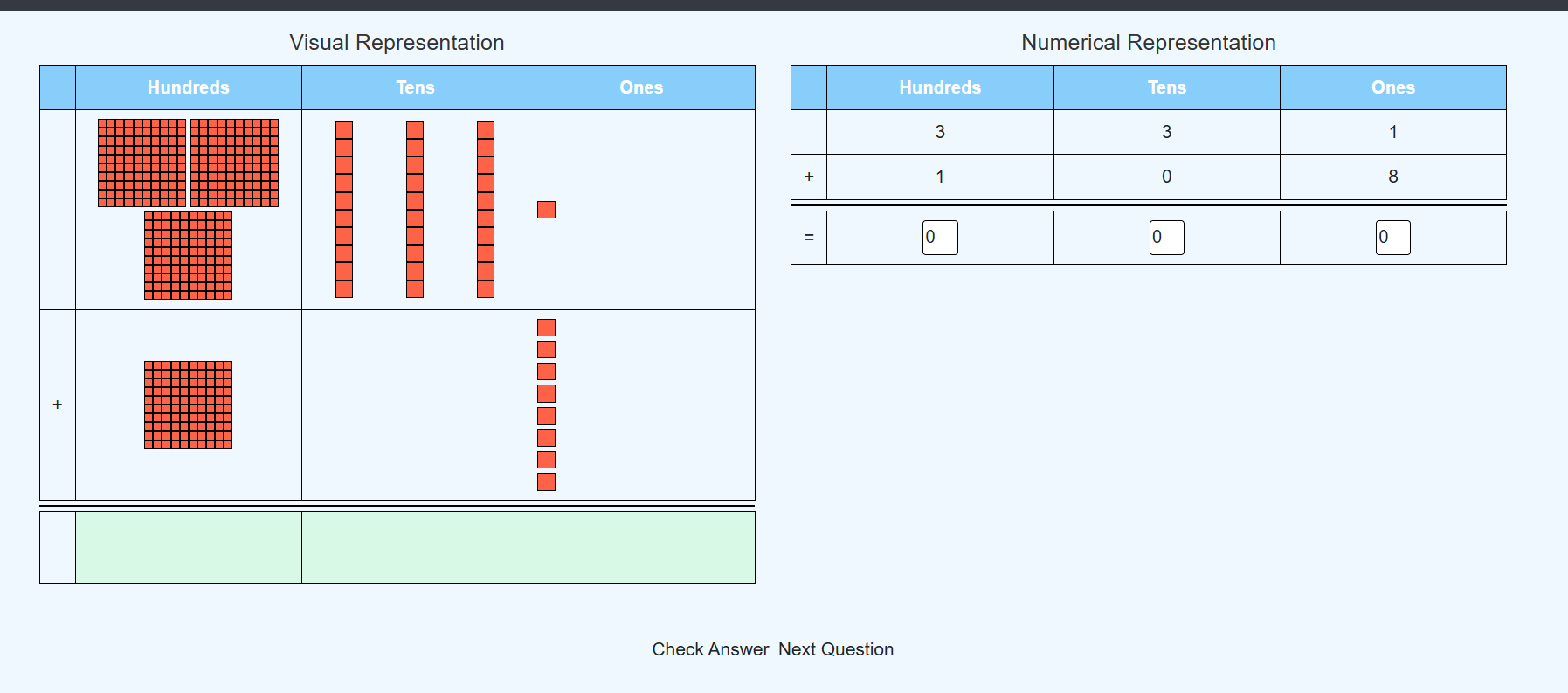Select the first tens rod in the Tens column
The height and width of the screenshot is (693, 1568).
tap(342, 210)
